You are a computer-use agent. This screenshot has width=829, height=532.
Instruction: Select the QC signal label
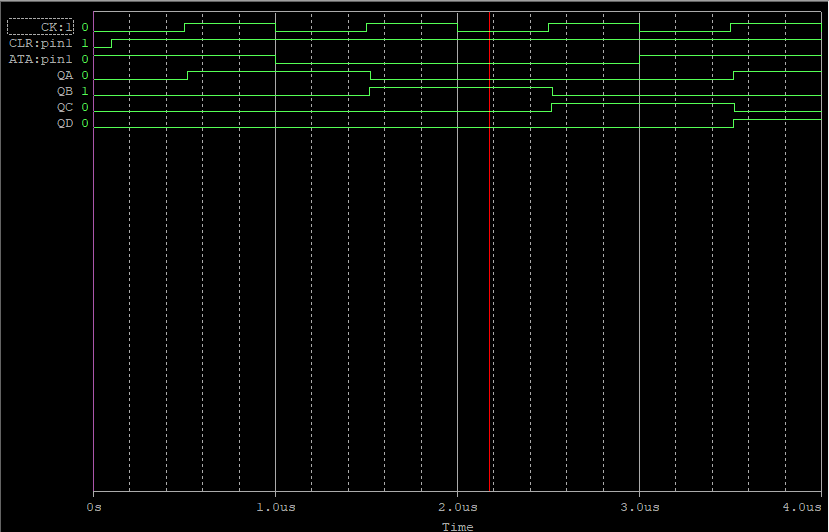coord(65,107)
